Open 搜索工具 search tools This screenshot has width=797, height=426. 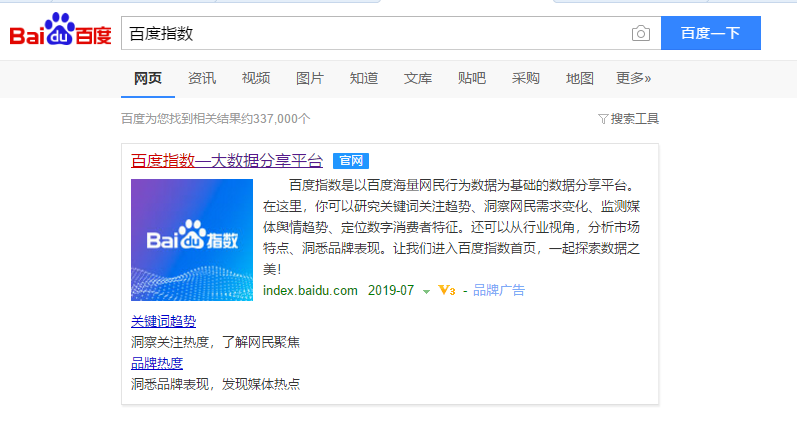pos(634,119)
